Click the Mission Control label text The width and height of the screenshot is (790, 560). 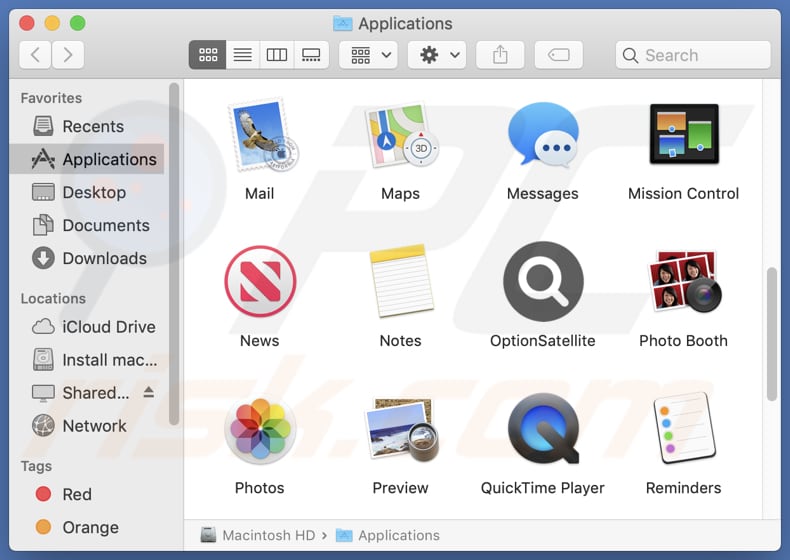(x=684, y=194)
